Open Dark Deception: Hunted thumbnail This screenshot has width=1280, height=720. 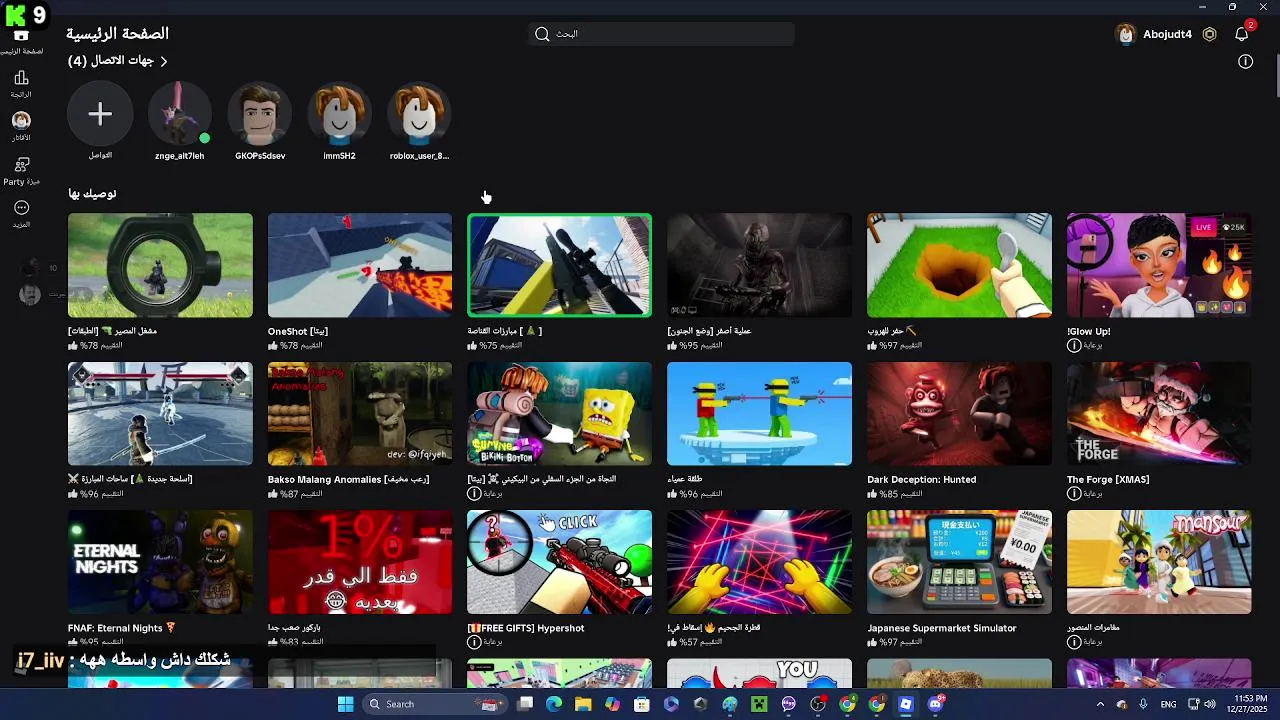pos(959,414)
